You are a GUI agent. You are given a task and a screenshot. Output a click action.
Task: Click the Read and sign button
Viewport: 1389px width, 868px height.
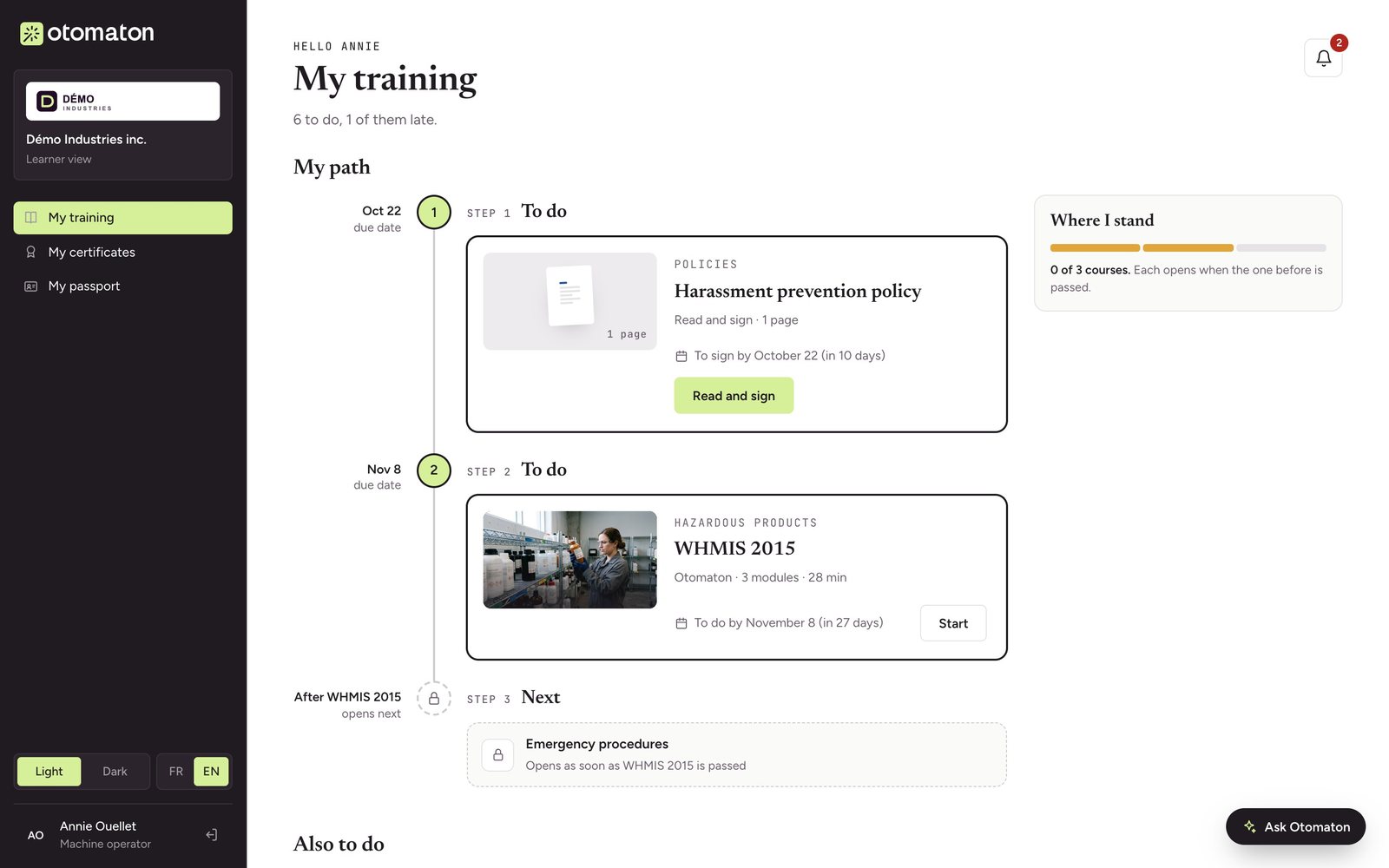[734, 396]
